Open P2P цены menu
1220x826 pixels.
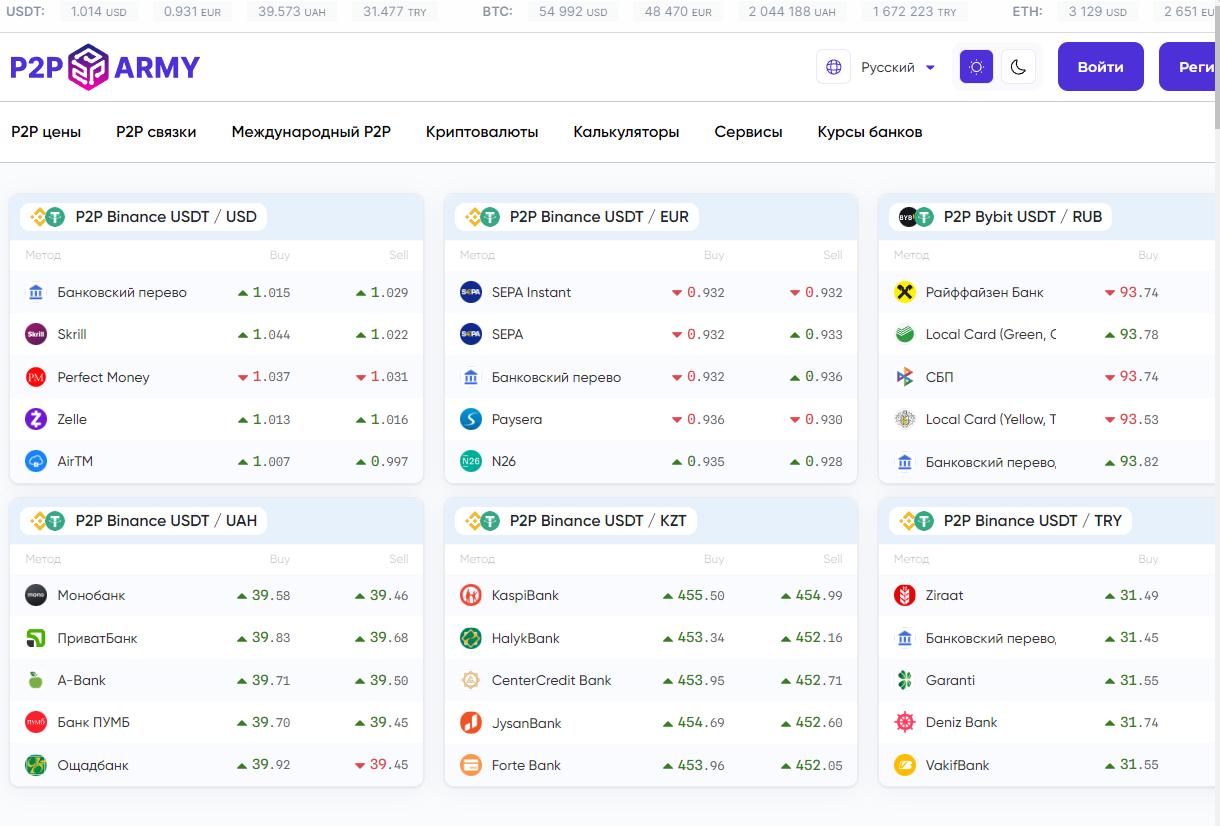click(x=46, y=132)
